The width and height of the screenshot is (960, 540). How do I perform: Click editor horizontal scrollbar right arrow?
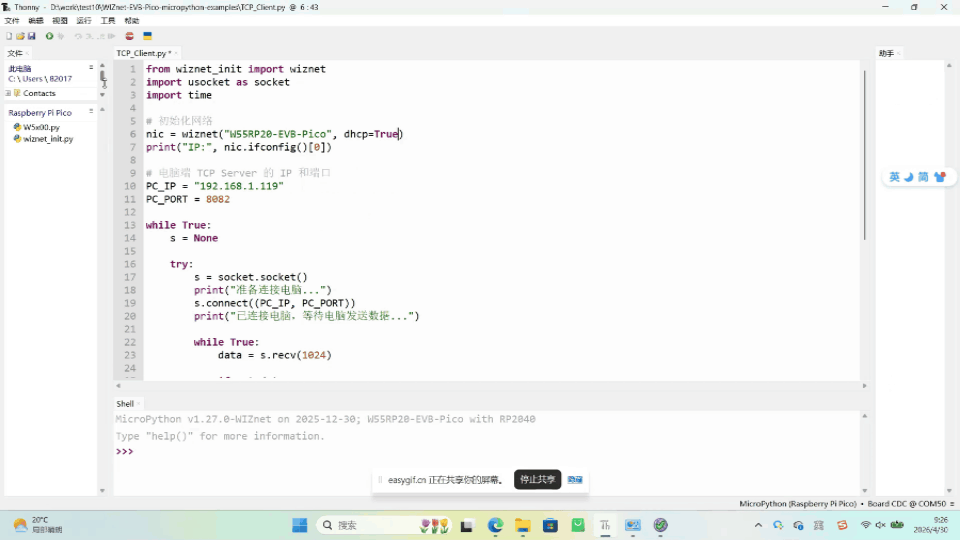864,386
